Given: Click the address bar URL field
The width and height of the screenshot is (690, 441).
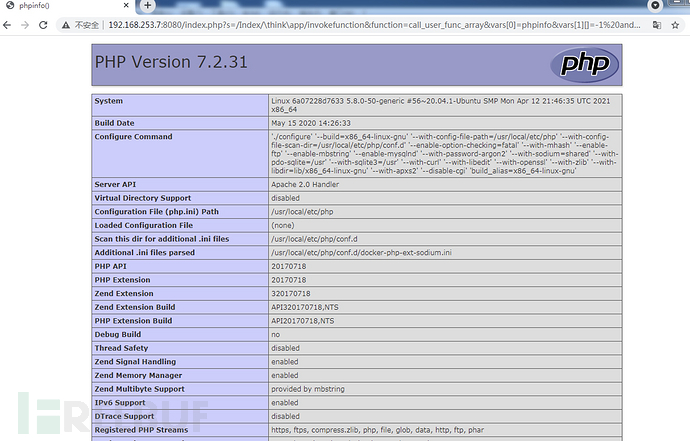Looking at the screenshot, I should point(374,25).
